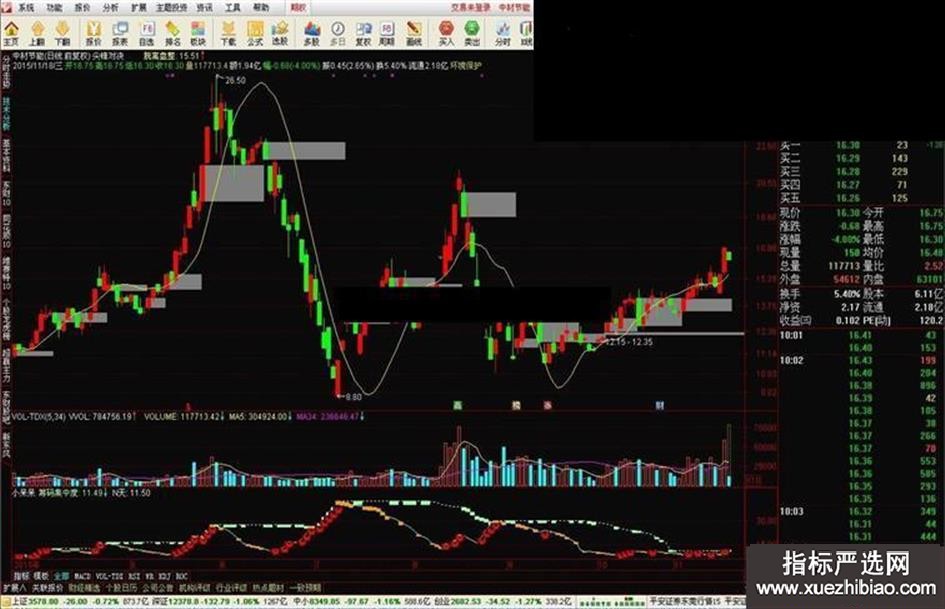945x609 pixels.
Task: Select the 指标 indicator tab
Action: tap(22, 576)
